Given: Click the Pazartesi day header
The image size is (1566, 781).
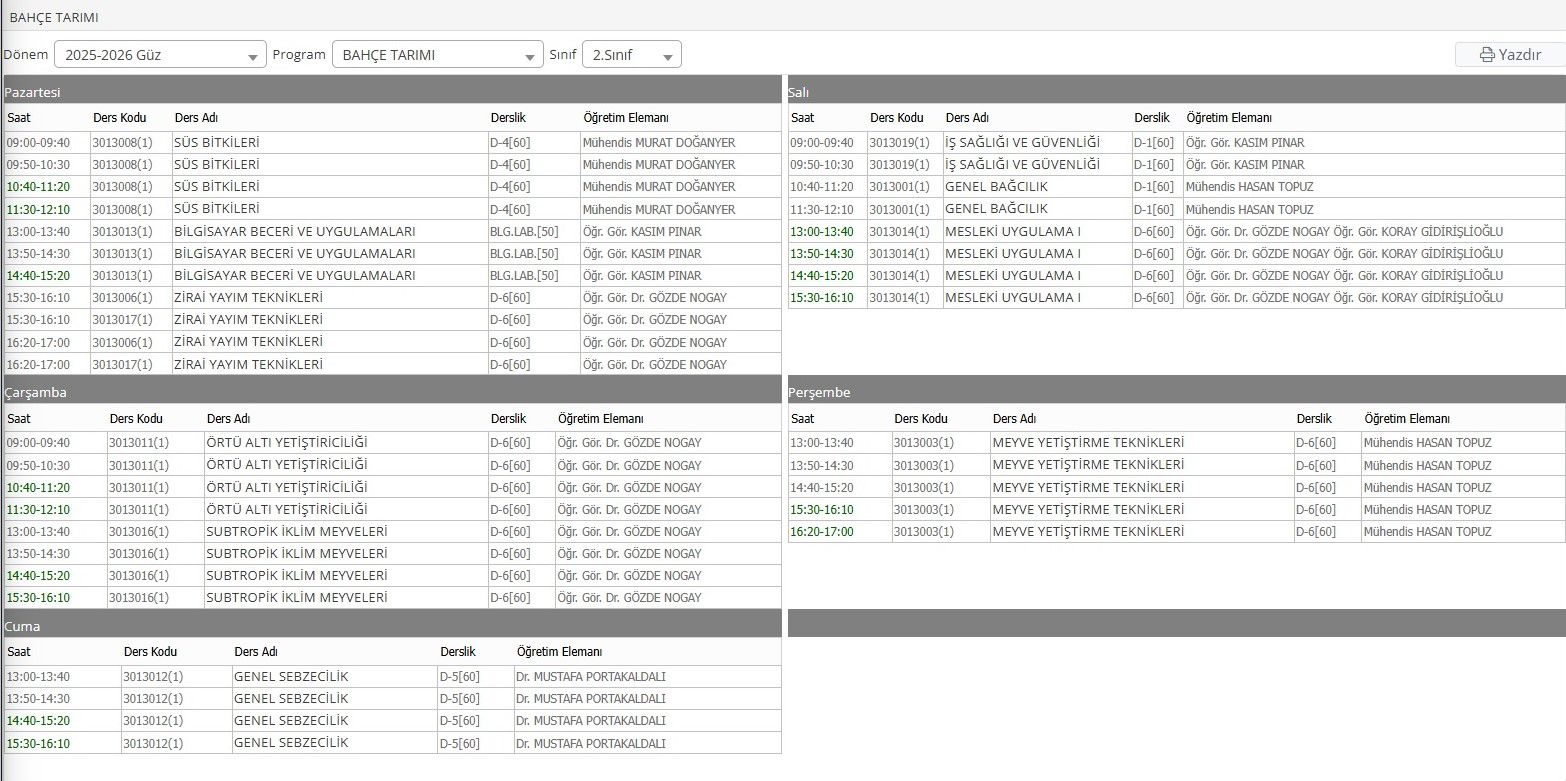Looking at the screenshot, I should point(392,90).
